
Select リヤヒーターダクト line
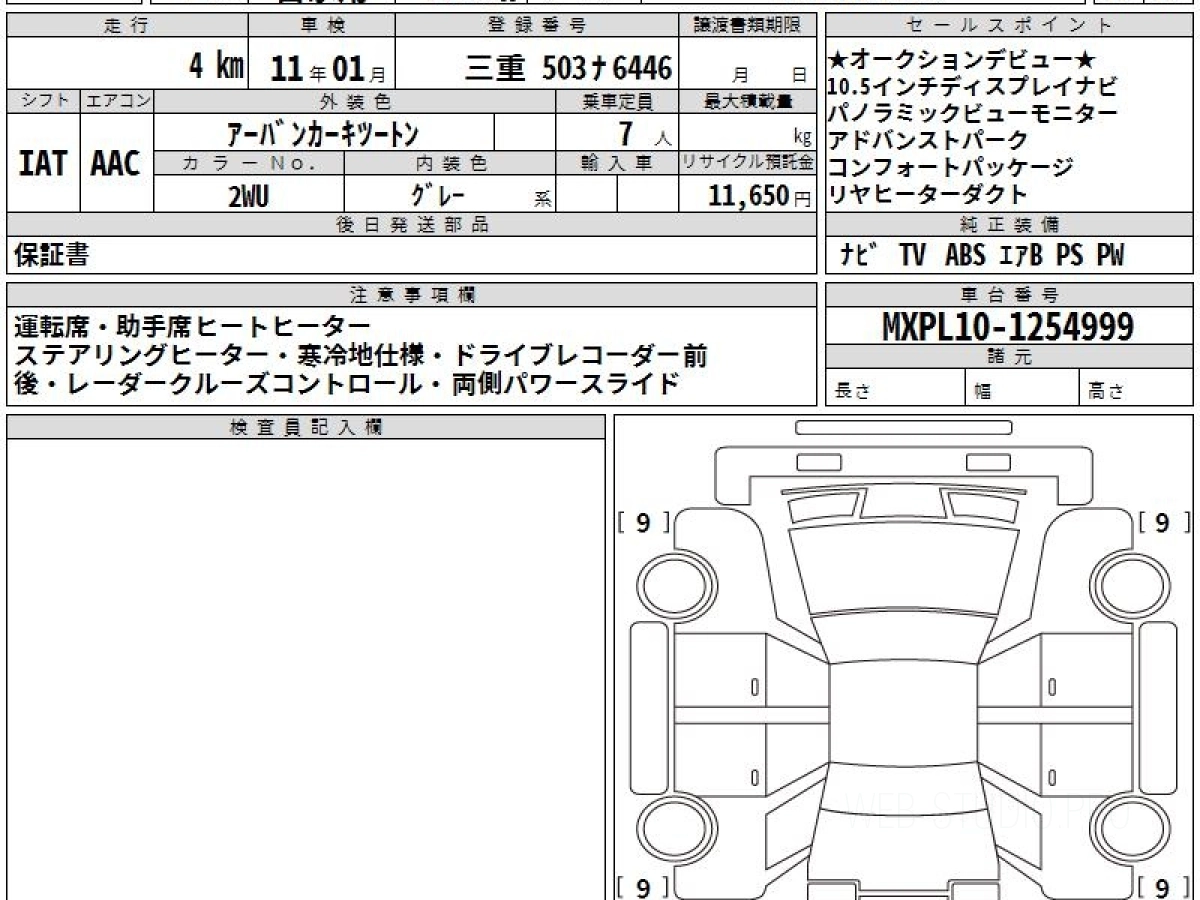point(929,194)
